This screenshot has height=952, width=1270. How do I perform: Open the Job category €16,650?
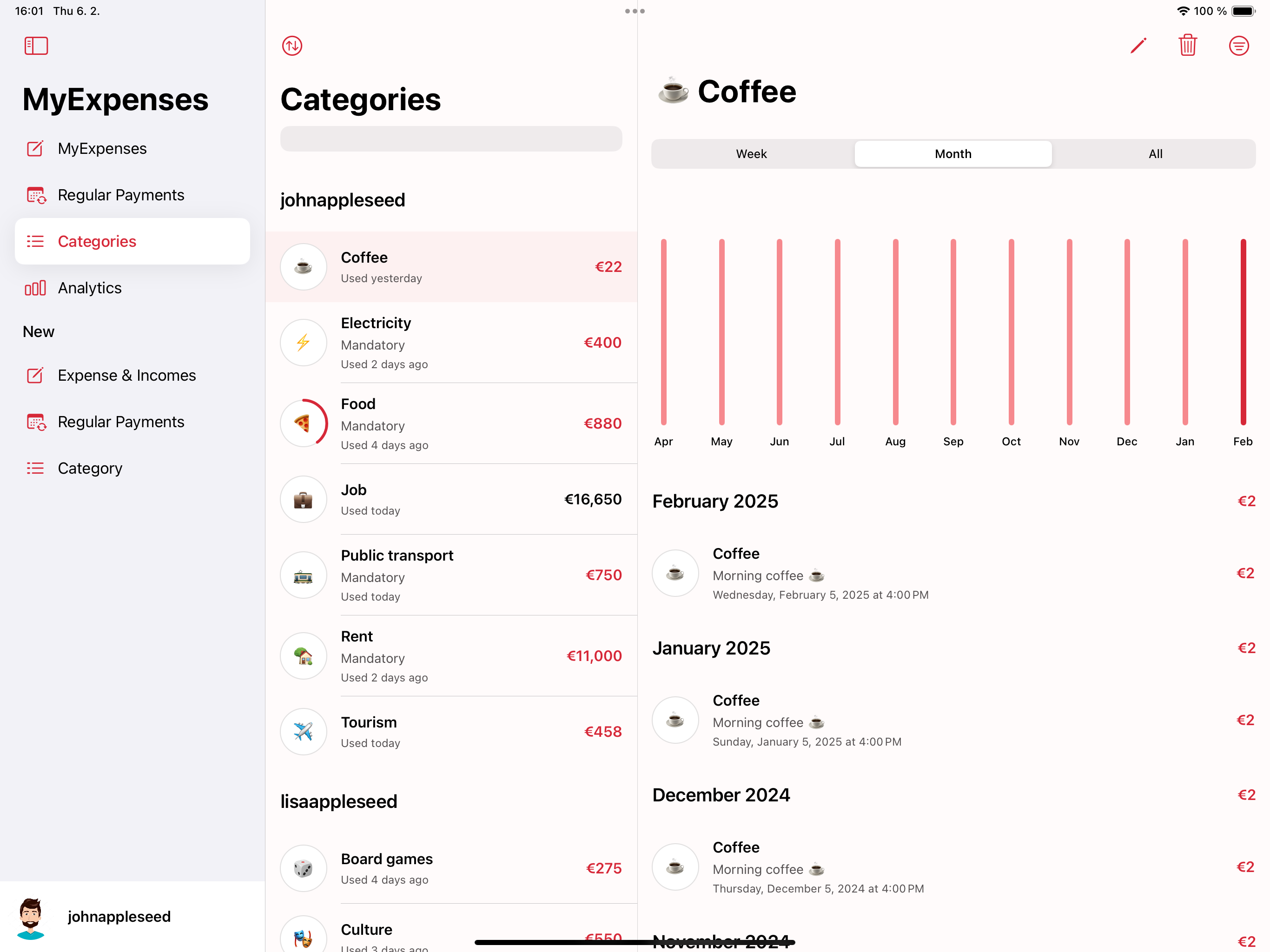451,500
